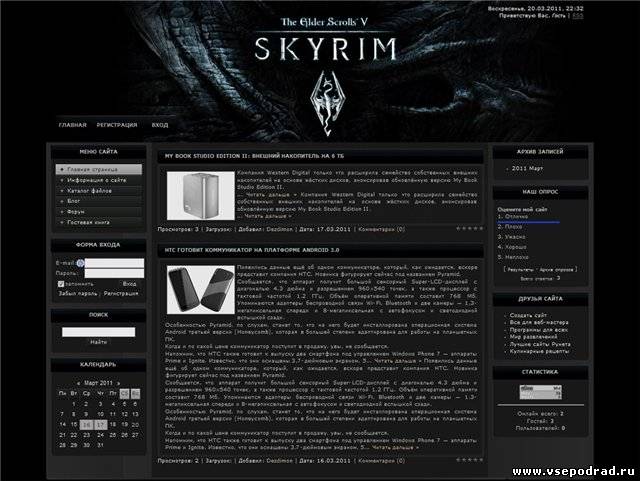Click the Найти search button
The image size is (640, 481).
pos(99,342)
